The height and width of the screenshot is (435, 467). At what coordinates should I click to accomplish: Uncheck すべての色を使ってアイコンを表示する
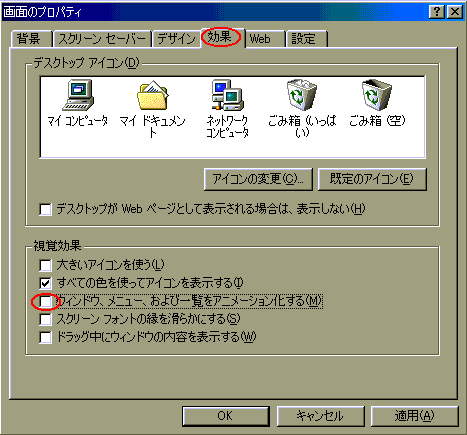pos(45,283)
